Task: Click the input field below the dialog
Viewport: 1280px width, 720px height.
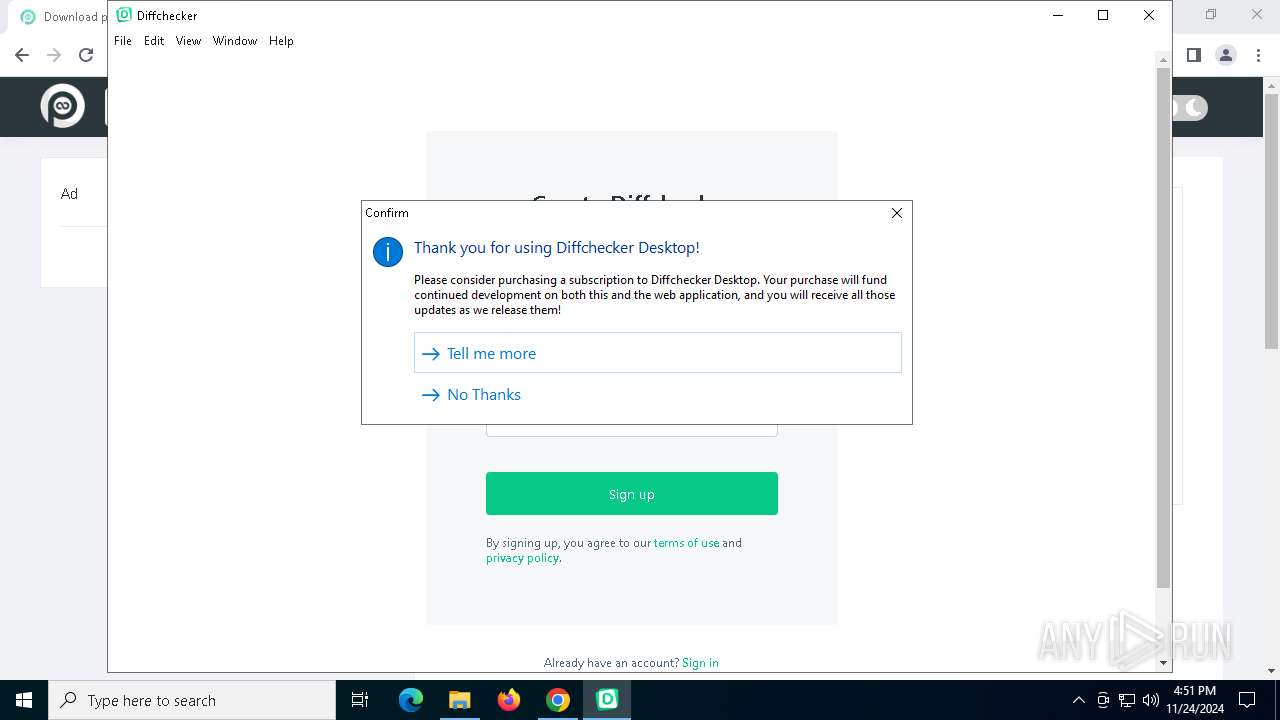Action: pos(632,430)
